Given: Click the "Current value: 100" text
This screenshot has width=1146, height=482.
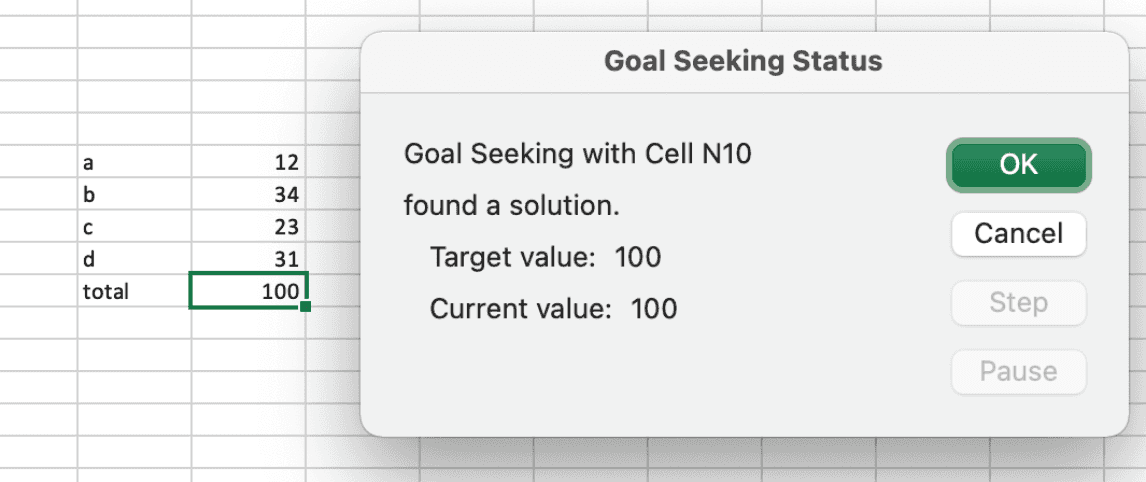Looking at the screenshot, I should 553,308.
